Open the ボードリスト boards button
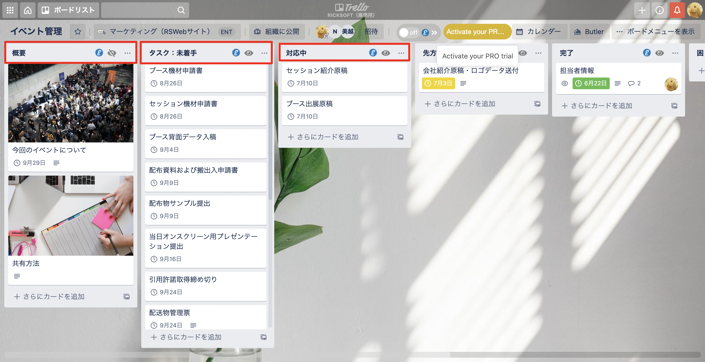This screenshot has height=362, width=705. (x=69, y=10)
